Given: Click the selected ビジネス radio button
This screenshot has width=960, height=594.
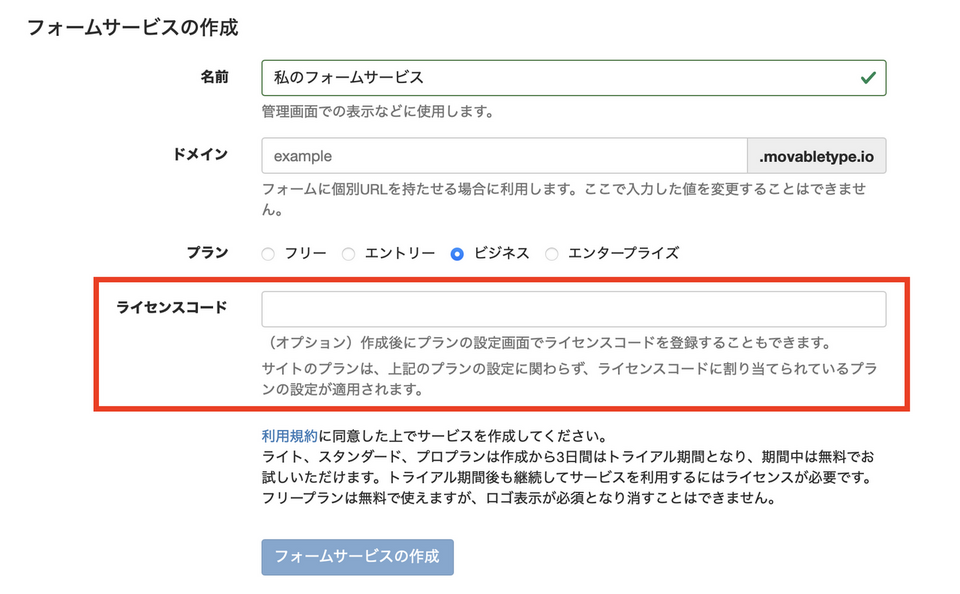Looking at the screenshot, I should click(x=457, y=254).
